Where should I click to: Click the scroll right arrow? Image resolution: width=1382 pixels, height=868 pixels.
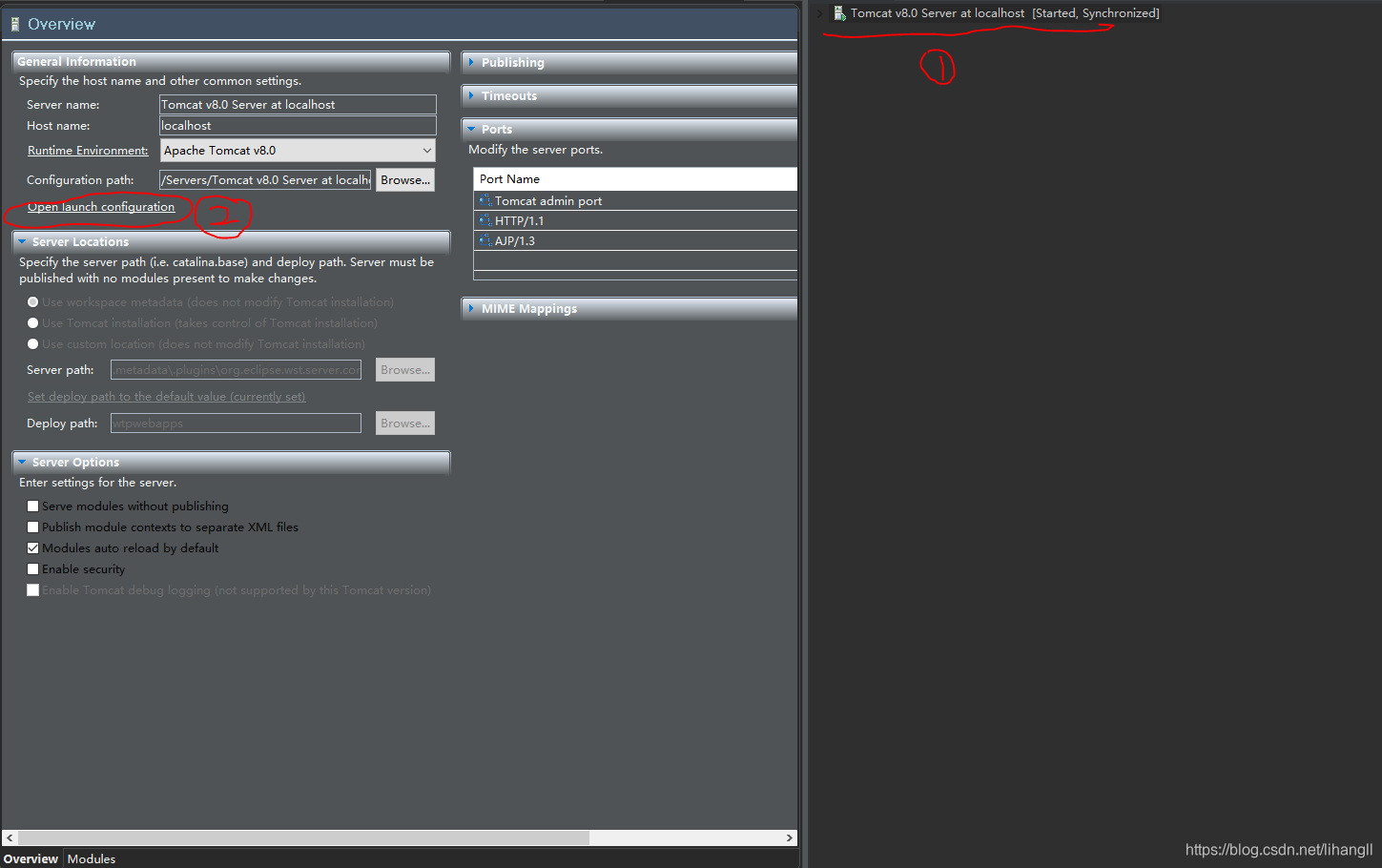790,837
